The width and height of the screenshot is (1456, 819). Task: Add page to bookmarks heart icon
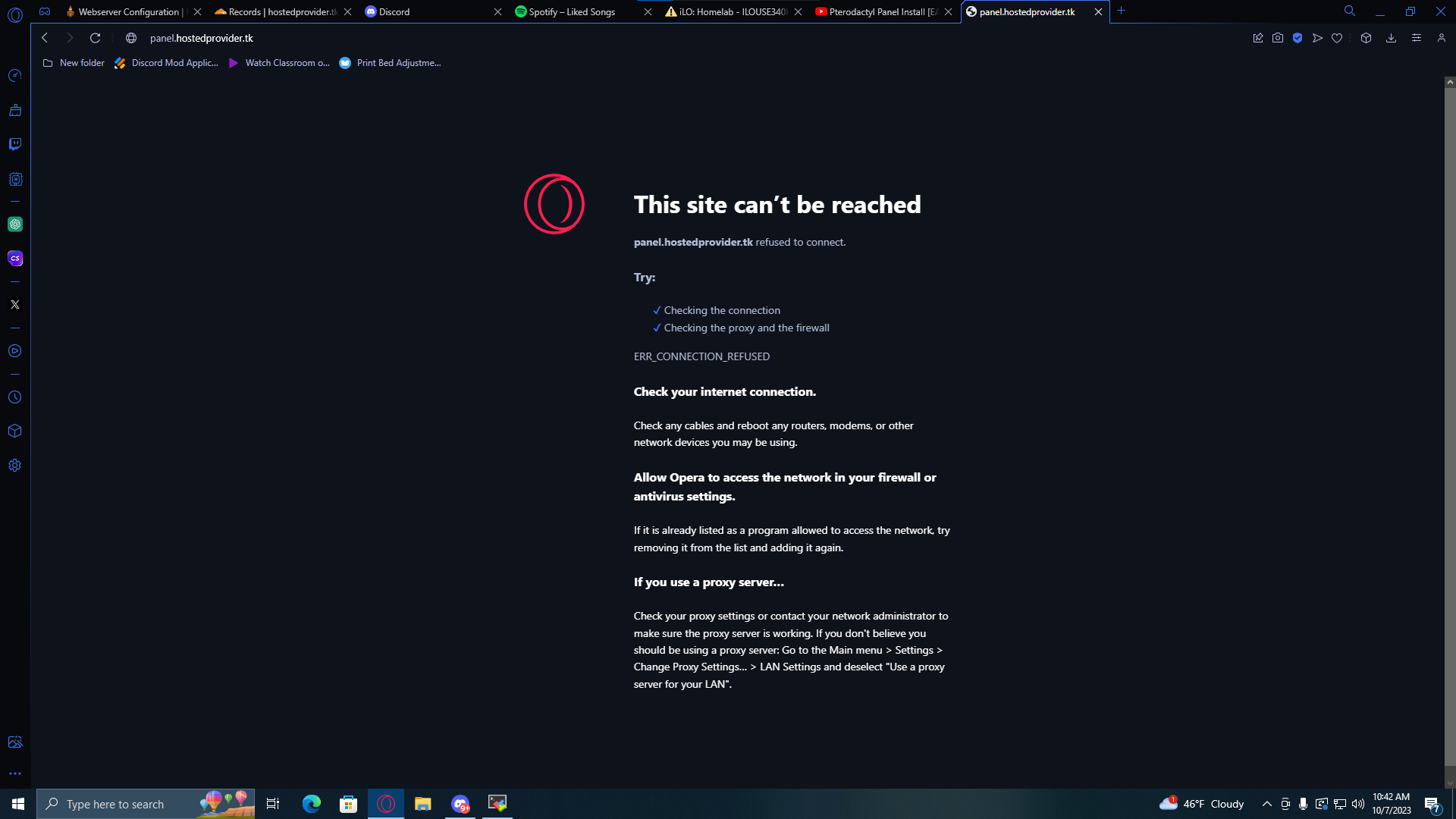click(1337, 38)
